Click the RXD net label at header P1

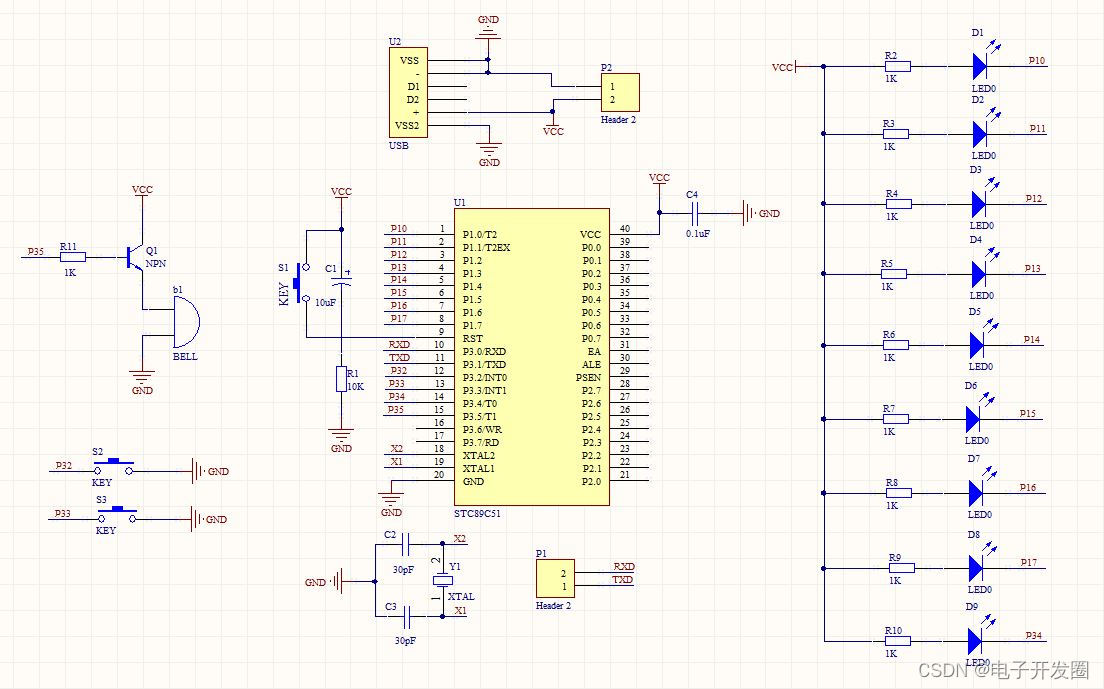point(624,567)
